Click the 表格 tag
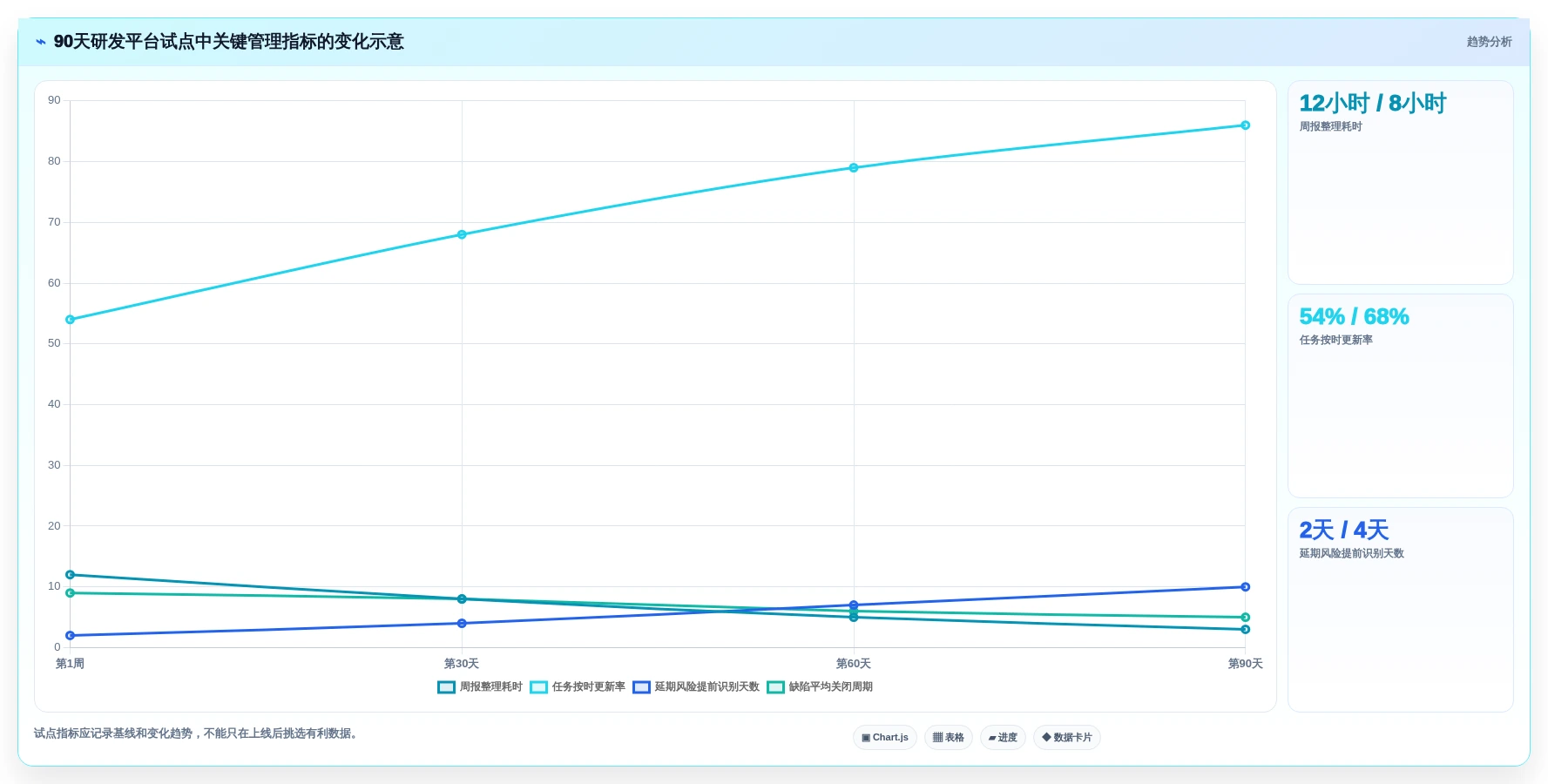 (949, 738)
